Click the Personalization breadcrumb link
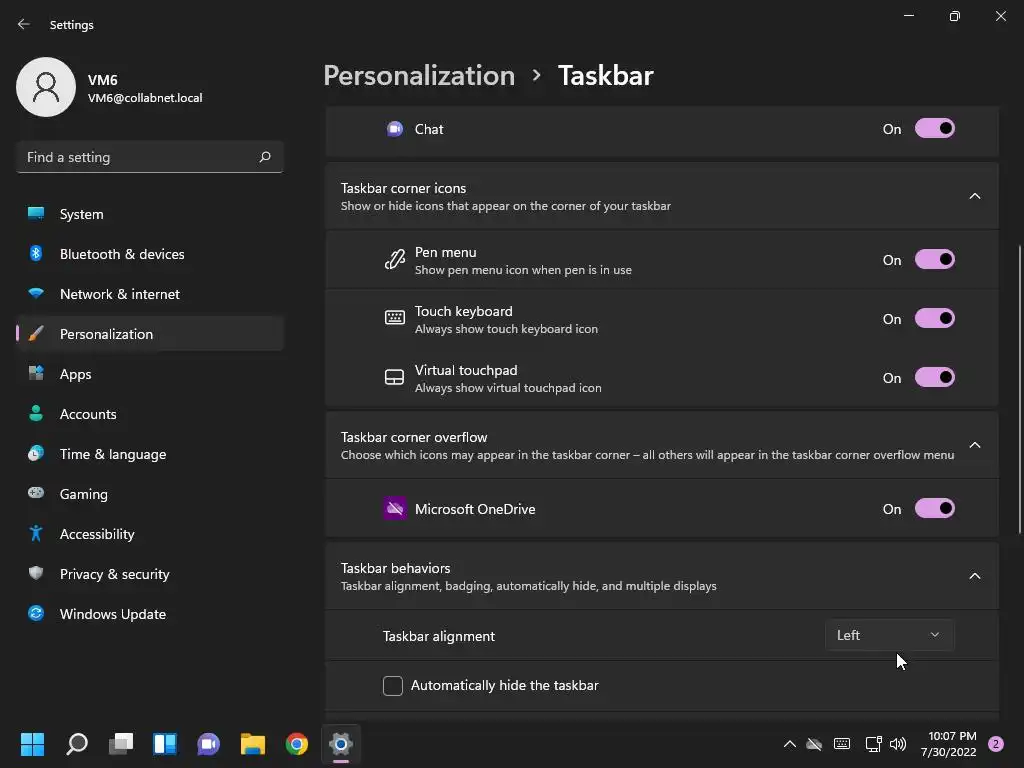Screen dimensions: 1024x768 419,75
